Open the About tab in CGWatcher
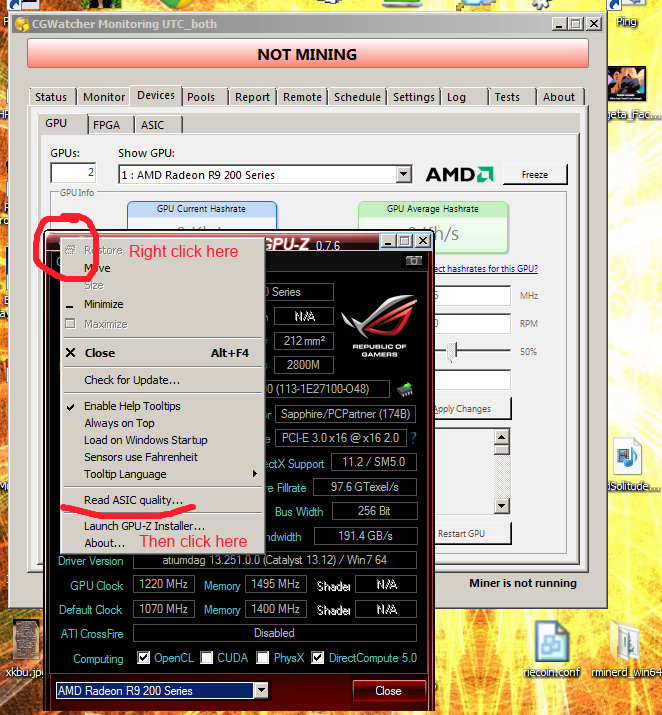Image resolution: width=662 pixels, height=715 pixels. (x=559, y=97)
